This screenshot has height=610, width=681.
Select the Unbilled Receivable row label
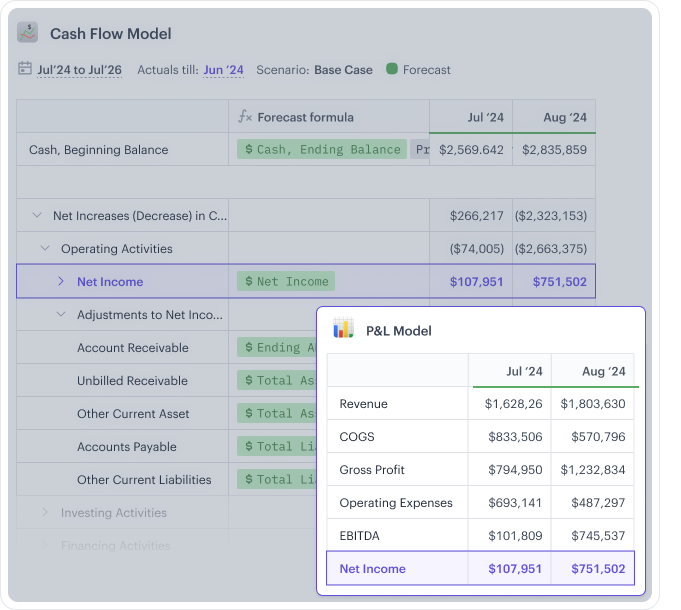click(132, 381)
